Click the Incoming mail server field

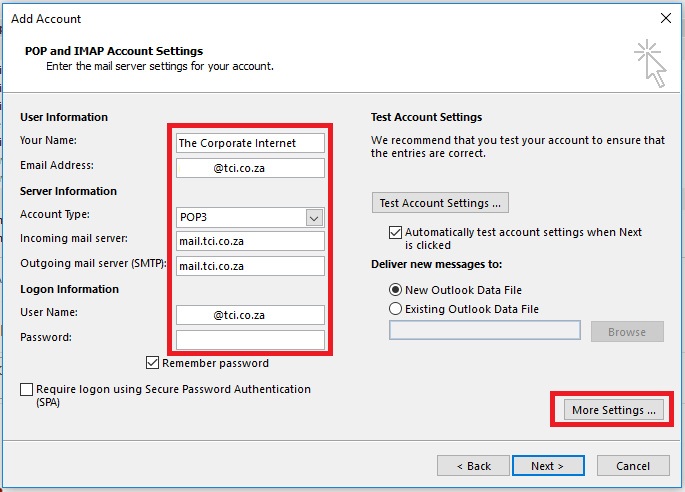pyautogui.click(x=250, y=241)
